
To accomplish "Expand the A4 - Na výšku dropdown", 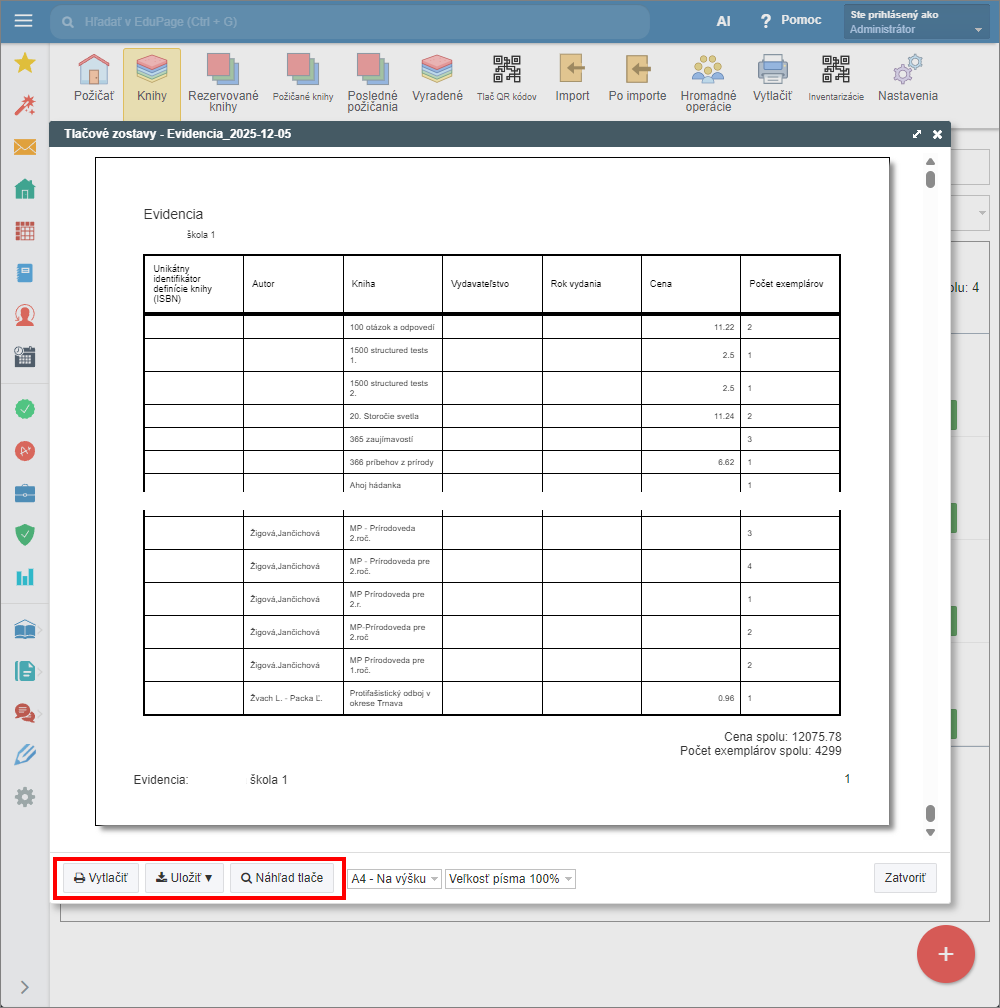I will coord(394,879).
